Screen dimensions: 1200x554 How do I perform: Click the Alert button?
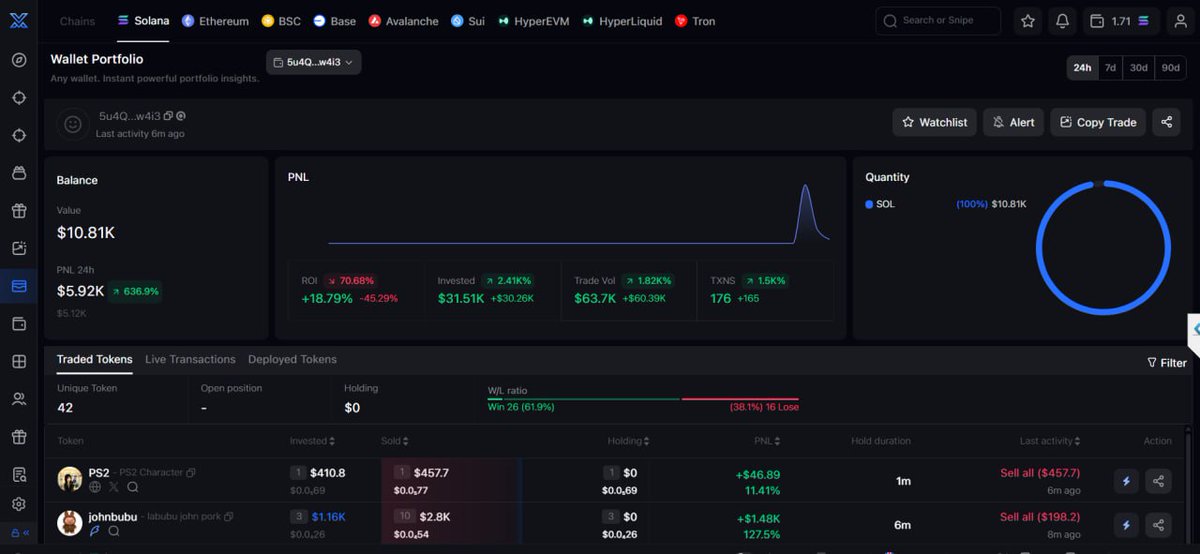coord(1013,122)
